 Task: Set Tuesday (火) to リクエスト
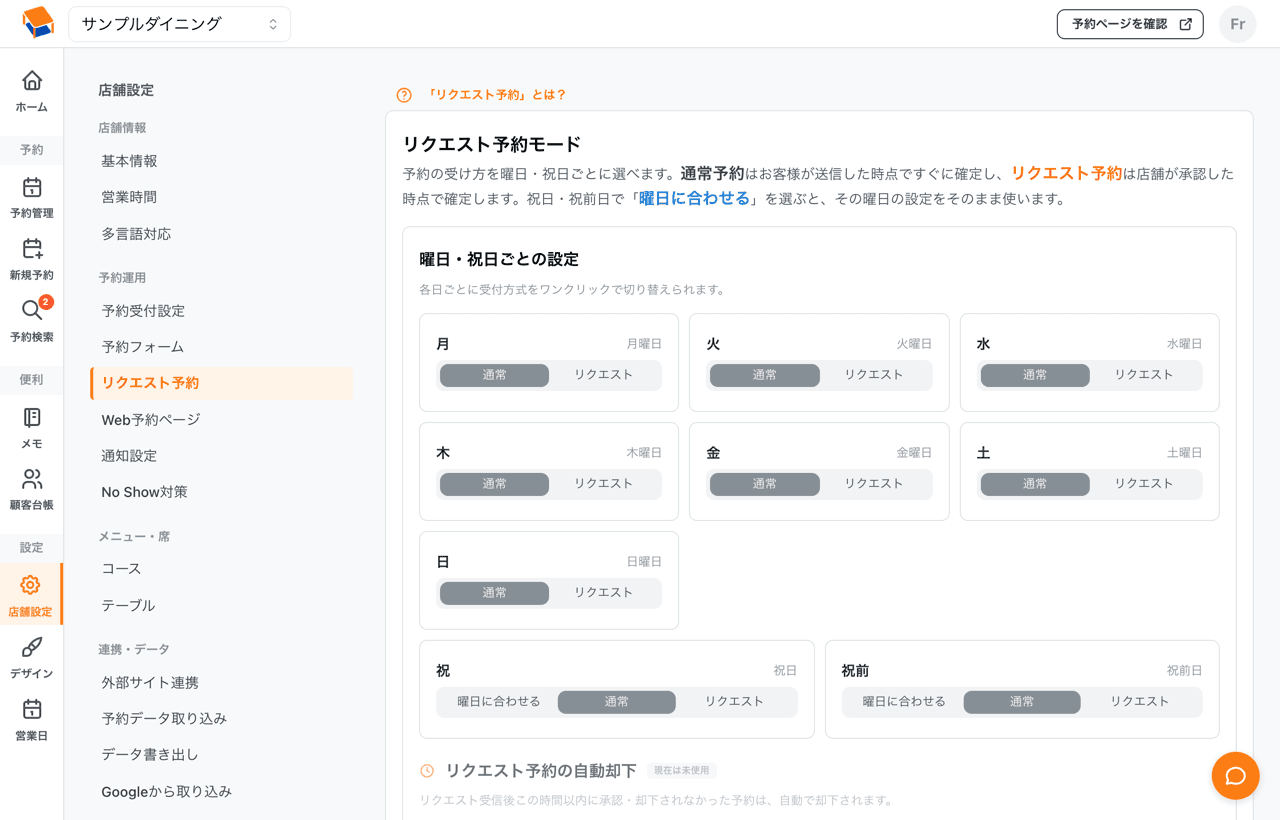(x=874, y=375)
